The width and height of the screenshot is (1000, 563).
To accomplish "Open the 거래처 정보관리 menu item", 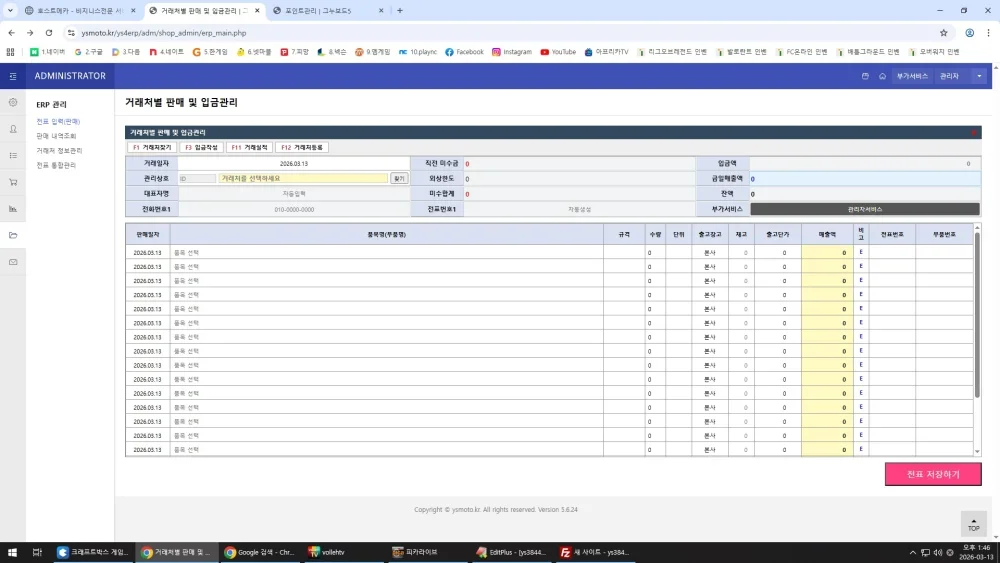I will coord(59,150).
